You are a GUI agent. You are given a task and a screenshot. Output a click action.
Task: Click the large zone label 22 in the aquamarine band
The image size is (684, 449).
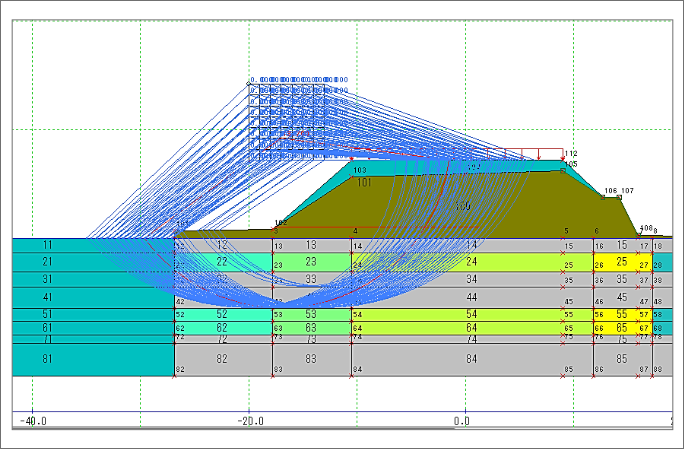point(222,261)
